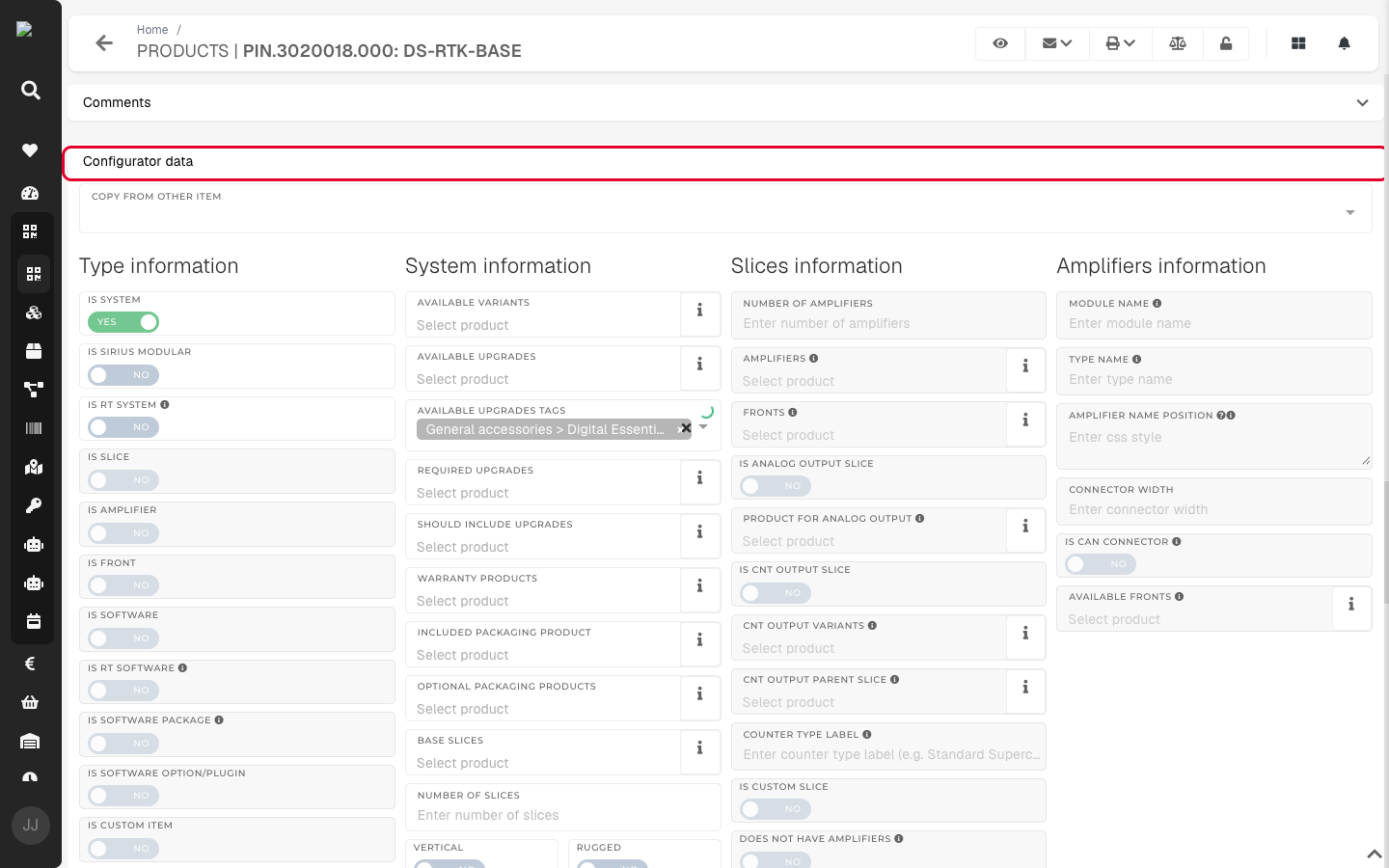
Task: Toggle Is Amplifier switch on
Action: (123, 533)
